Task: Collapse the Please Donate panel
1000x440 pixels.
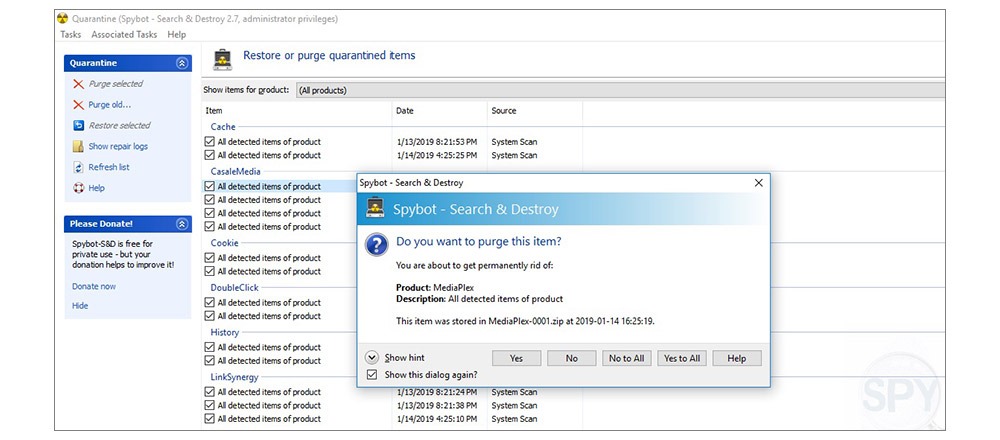Action: (182, 224)
